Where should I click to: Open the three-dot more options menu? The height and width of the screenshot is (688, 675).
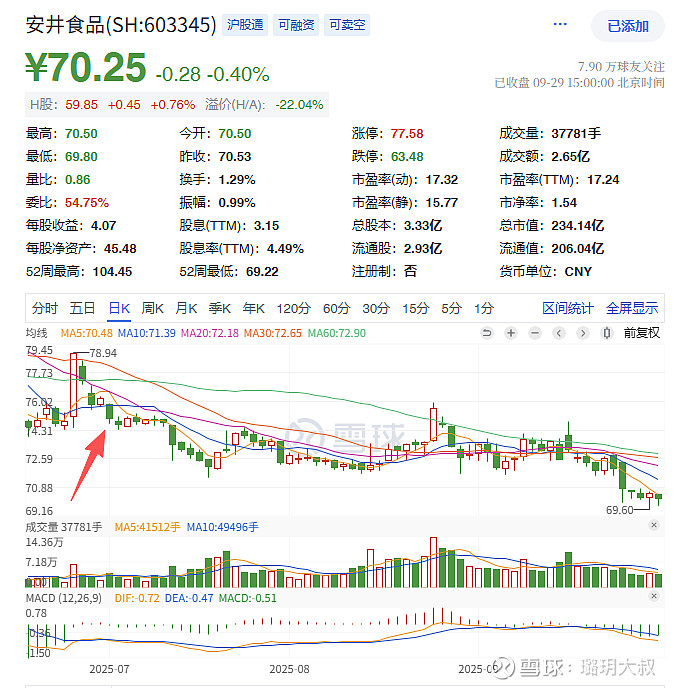pos(560,24)
